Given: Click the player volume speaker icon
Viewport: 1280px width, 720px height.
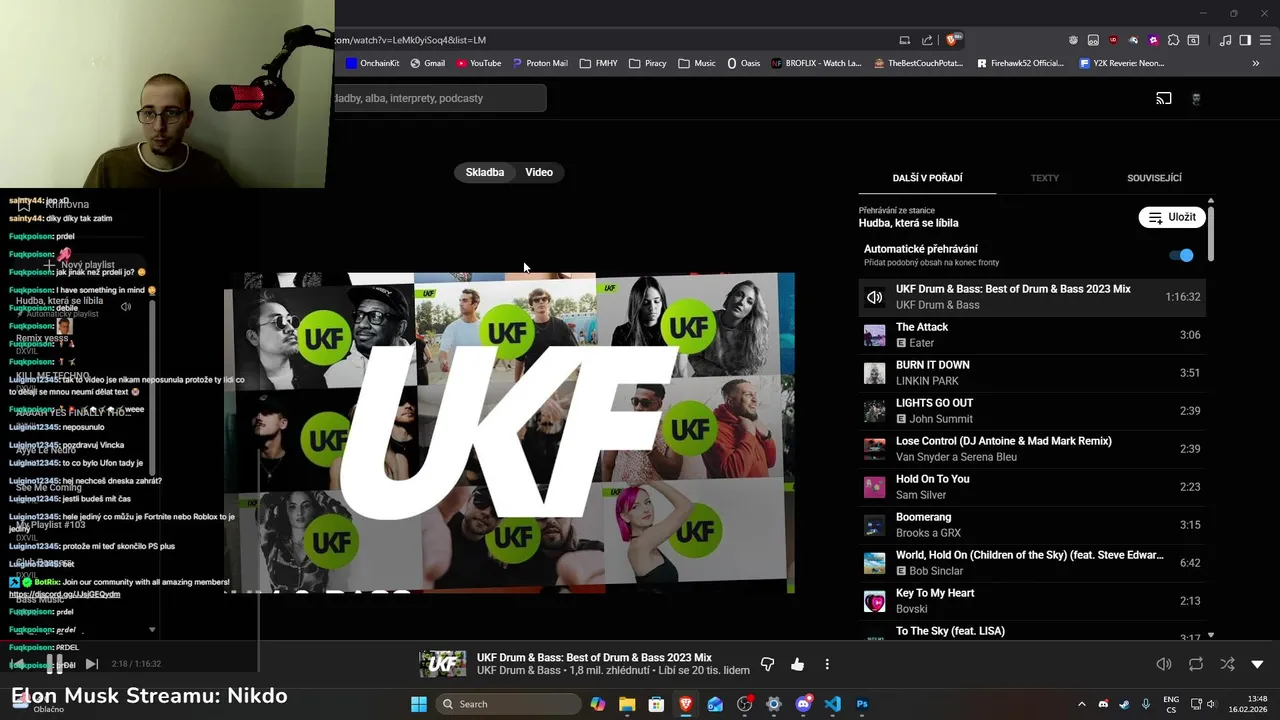Looking at the screenshot, I should (x=1164, y=664).
